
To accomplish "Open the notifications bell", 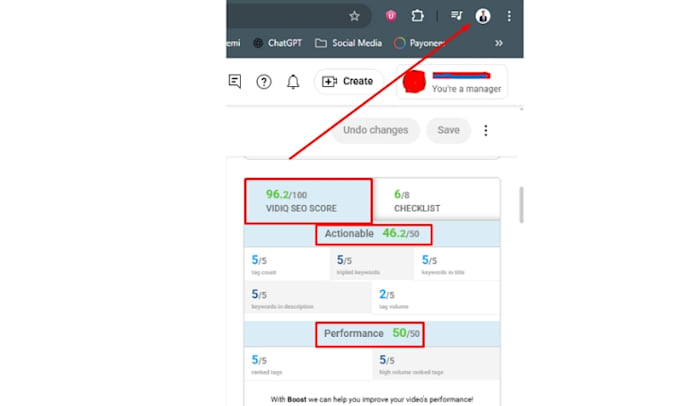I will [x=293, y=82].
